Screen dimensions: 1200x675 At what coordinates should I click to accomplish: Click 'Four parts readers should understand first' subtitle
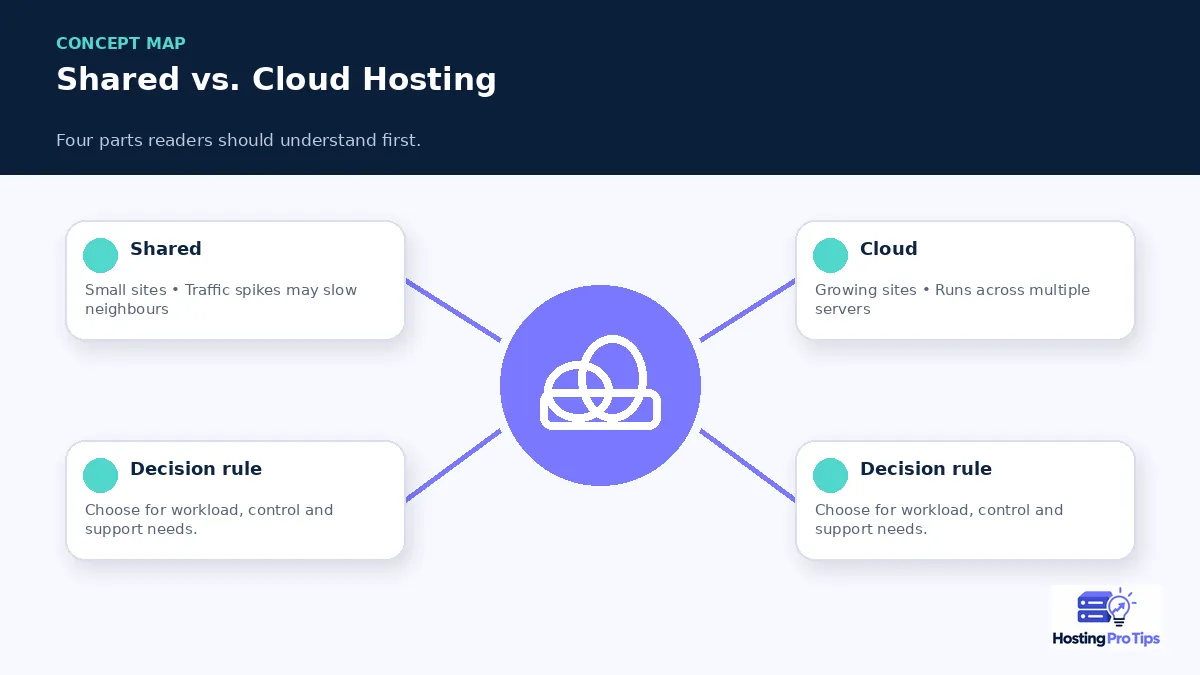(238, 140)
